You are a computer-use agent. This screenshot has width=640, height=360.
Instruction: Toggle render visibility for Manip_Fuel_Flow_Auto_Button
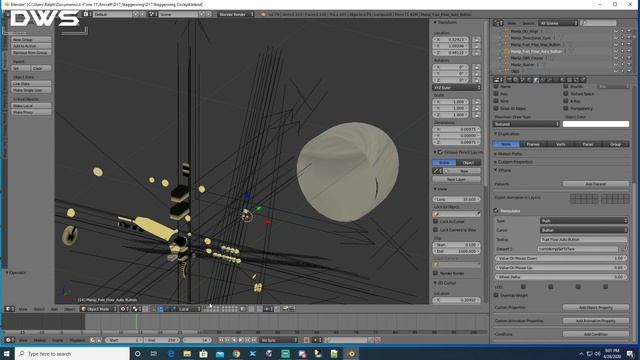(x=629, y=51)
